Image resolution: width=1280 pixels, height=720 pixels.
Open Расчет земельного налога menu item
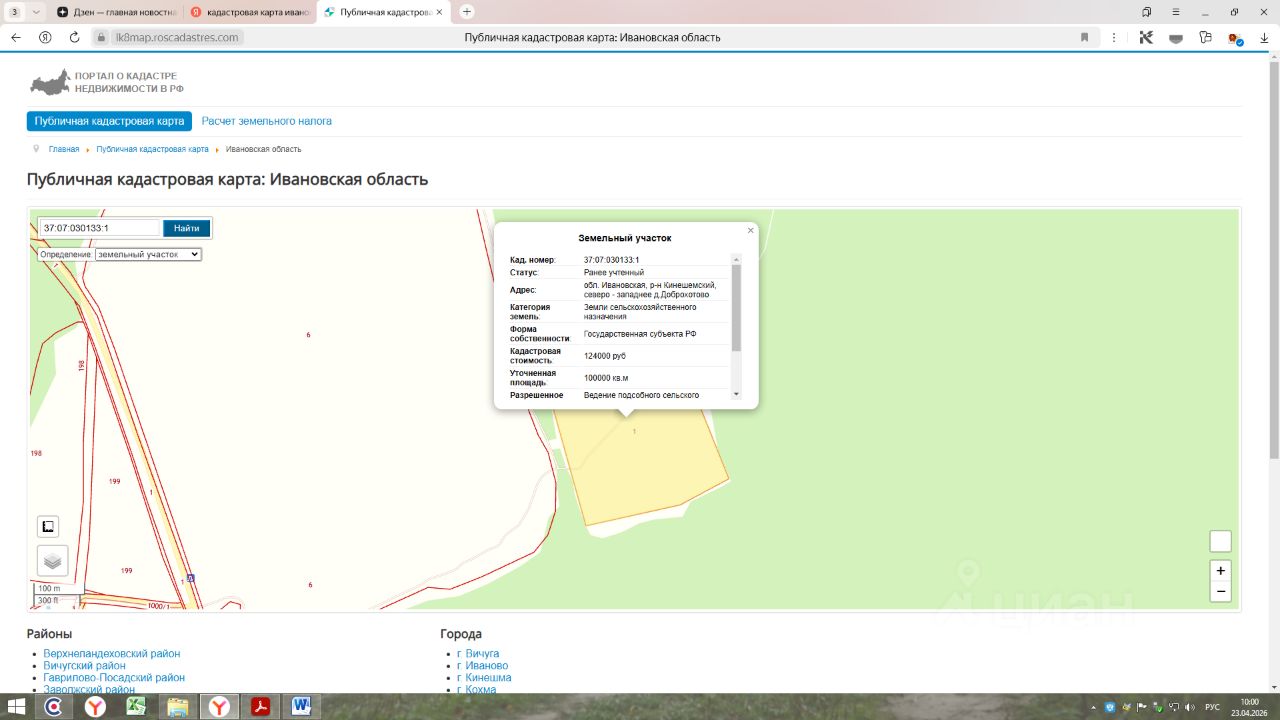[x=267, y=121]
